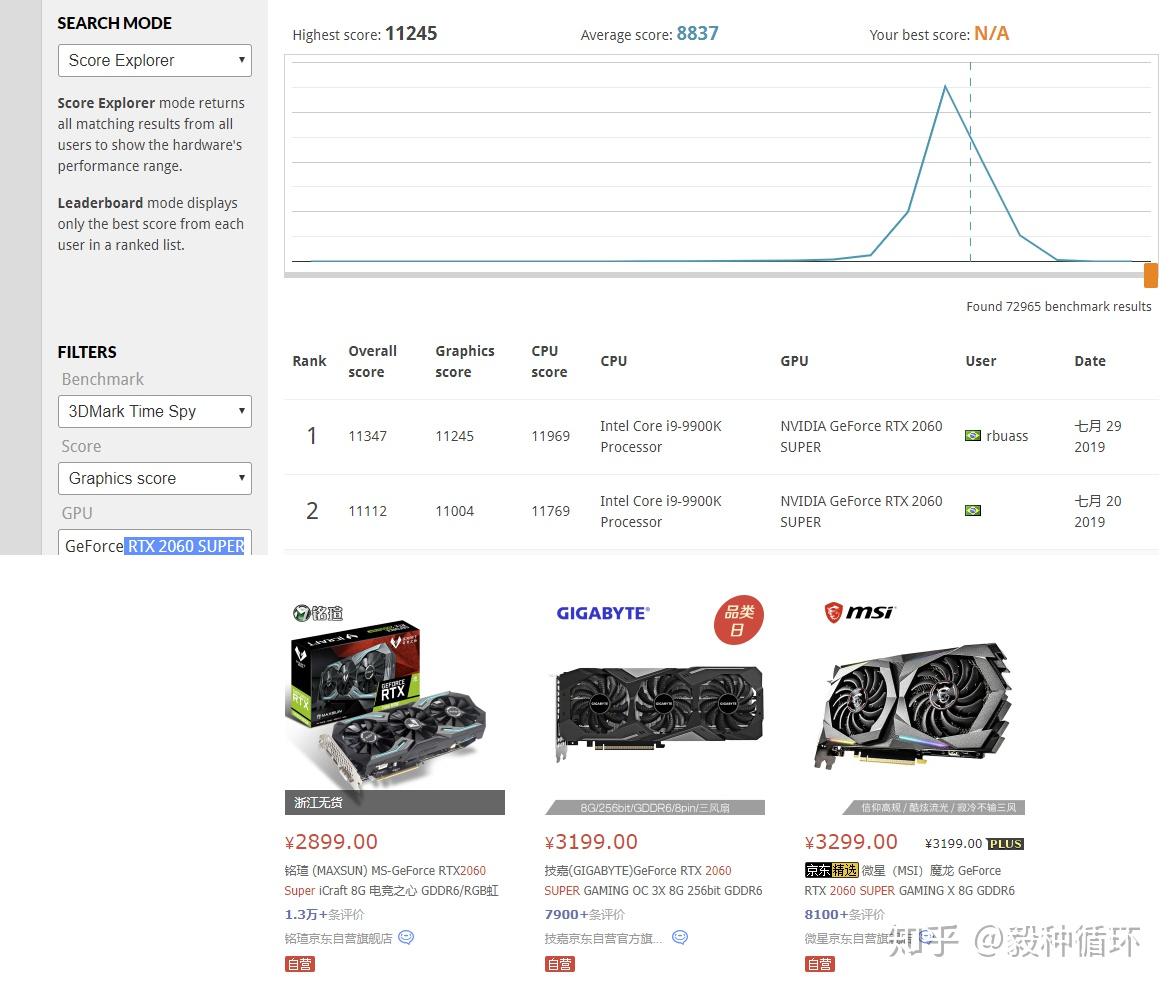This screenshot has width=1170, height=988.
Task: Open the Graphics score filter dropdown
Action: click(154, 478)
